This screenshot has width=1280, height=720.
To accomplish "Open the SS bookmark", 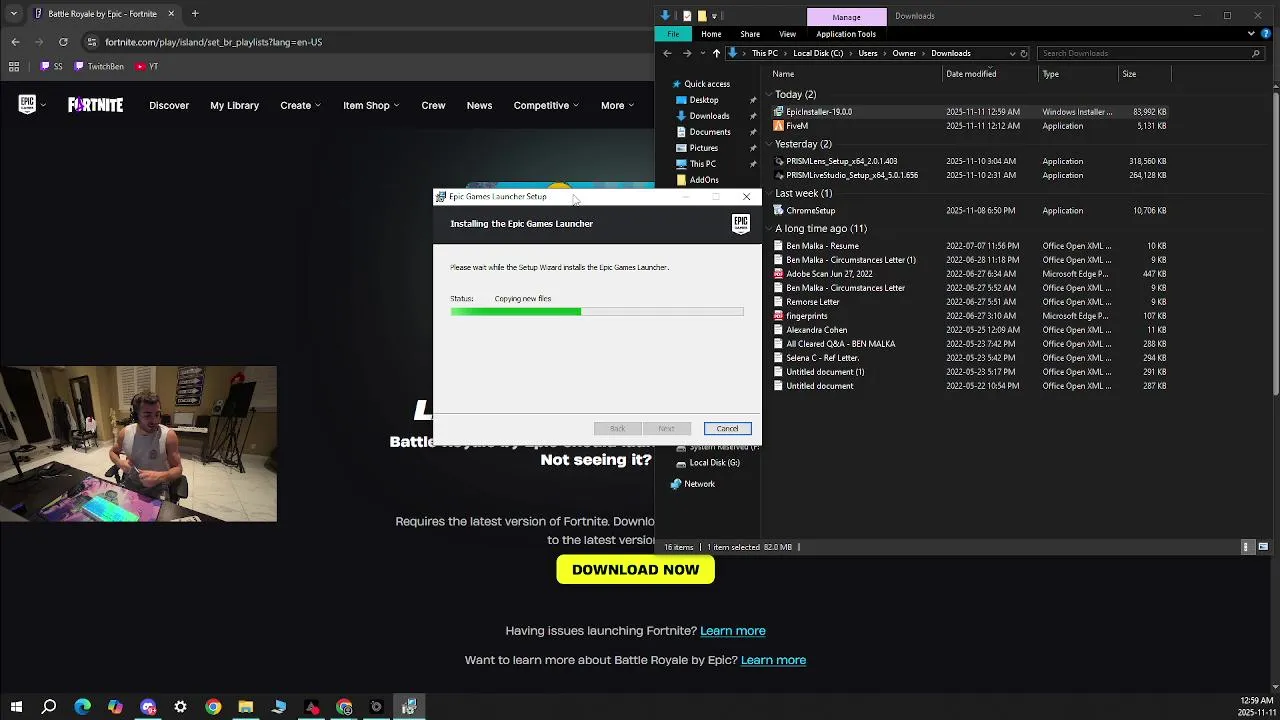I will (x=51, y=66).
